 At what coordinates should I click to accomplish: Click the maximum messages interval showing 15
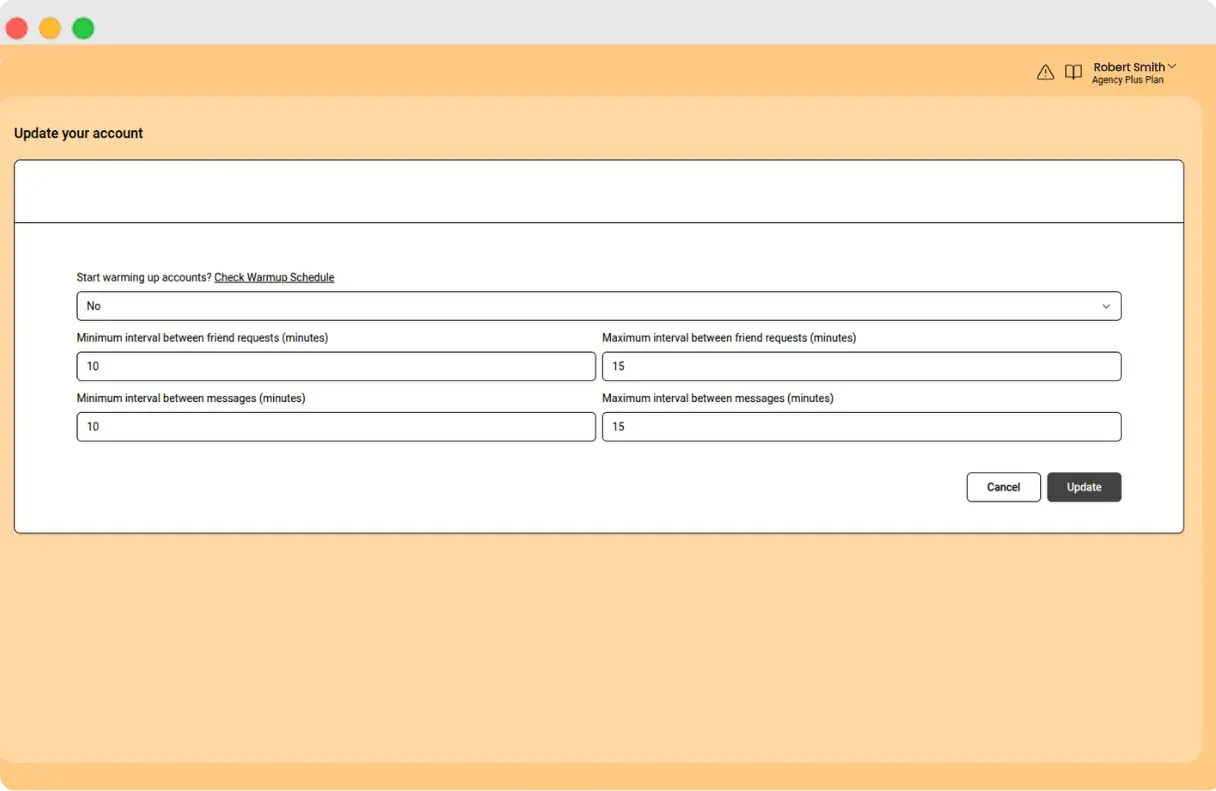click(x=861, y=426)
